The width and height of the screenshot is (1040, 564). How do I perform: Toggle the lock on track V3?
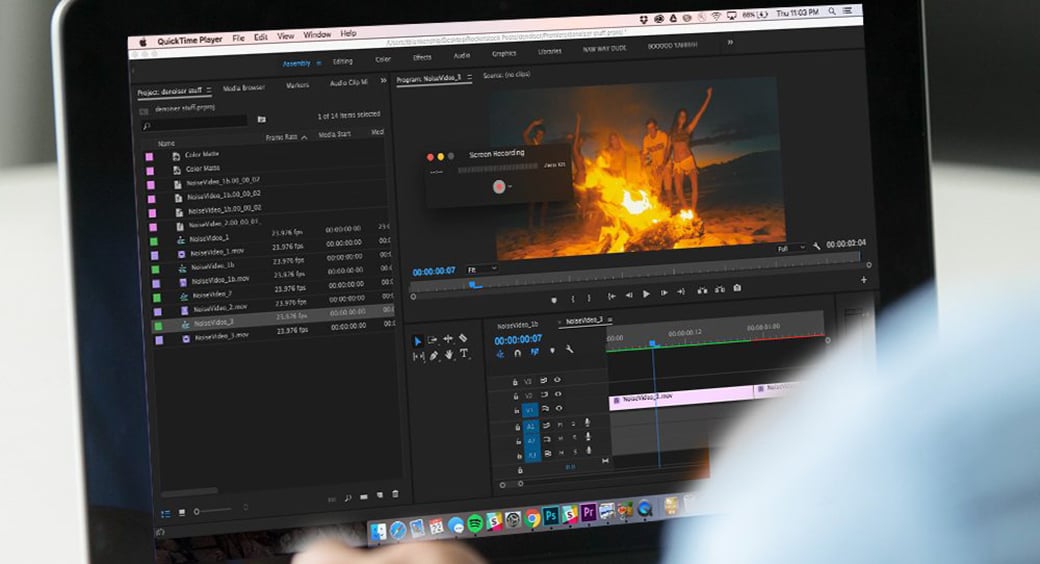coord(515,381)
